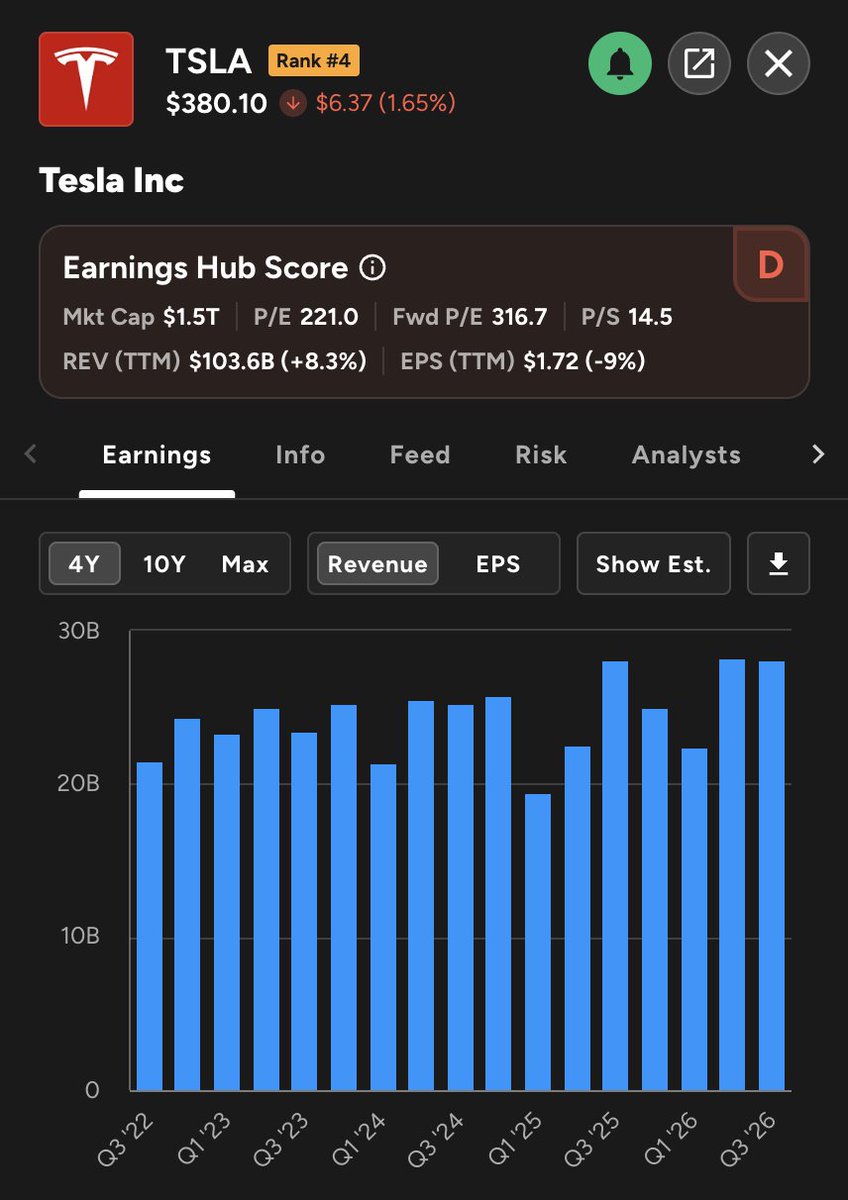This screenshot has height=1200, width=848.
Task: Click the Q3 '24 axis label
Action: 437,1139
